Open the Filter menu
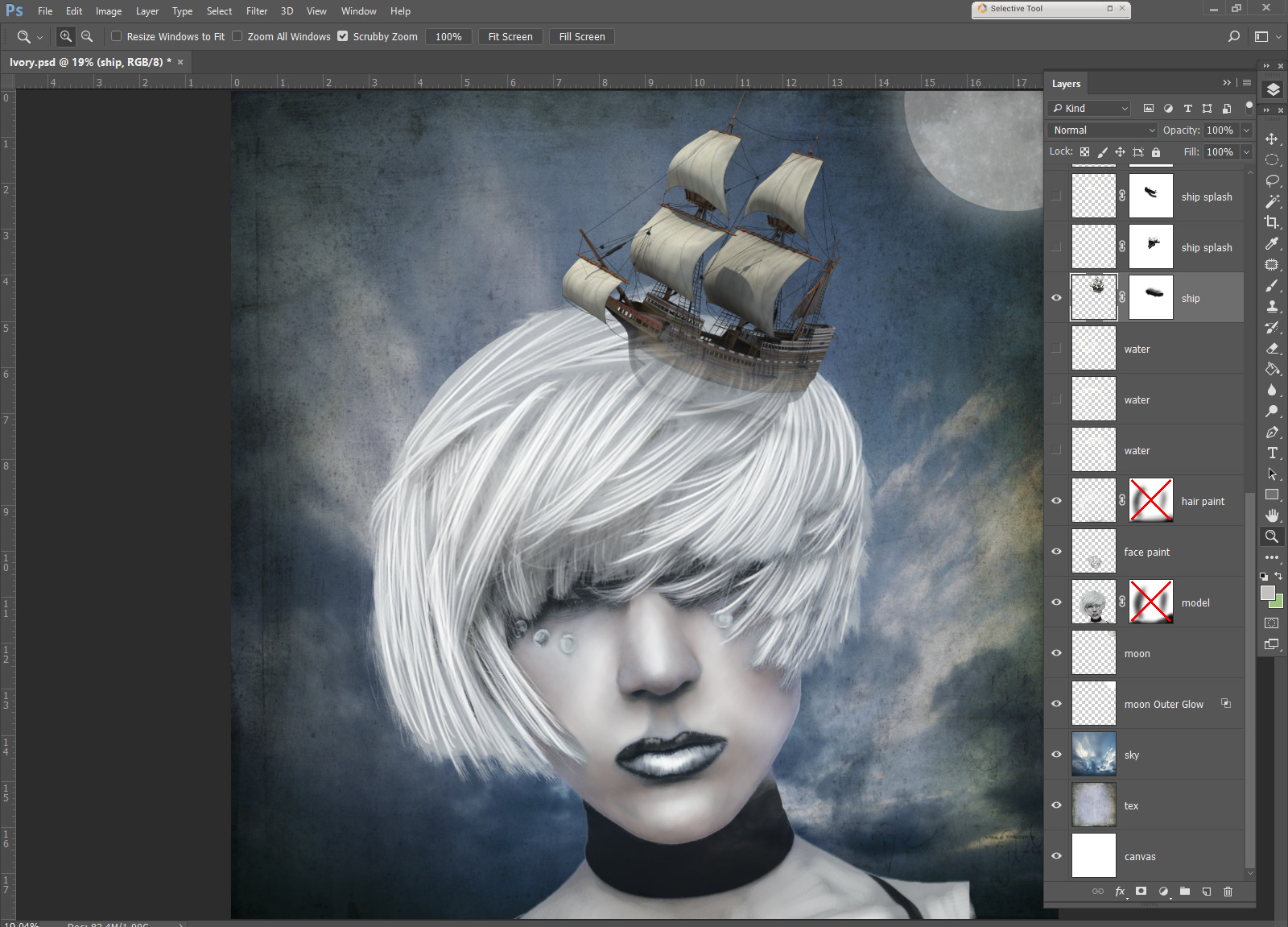Screen dimensions: 1288x927 (x=257, y=11)
